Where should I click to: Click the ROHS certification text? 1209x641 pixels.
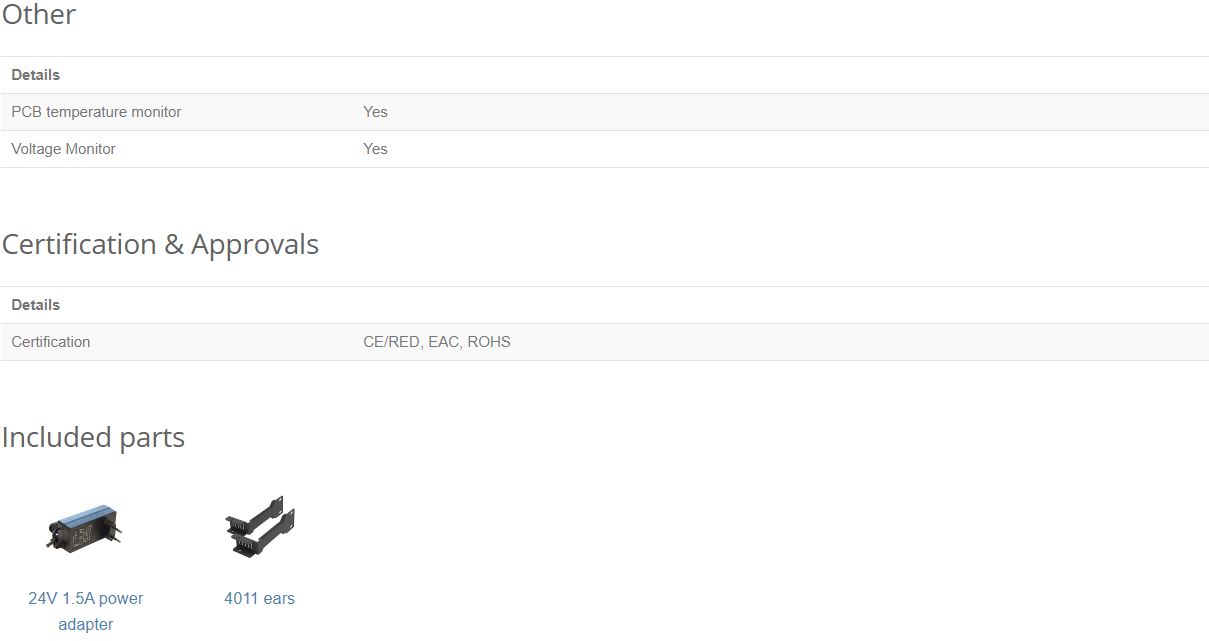click(489, 342)
